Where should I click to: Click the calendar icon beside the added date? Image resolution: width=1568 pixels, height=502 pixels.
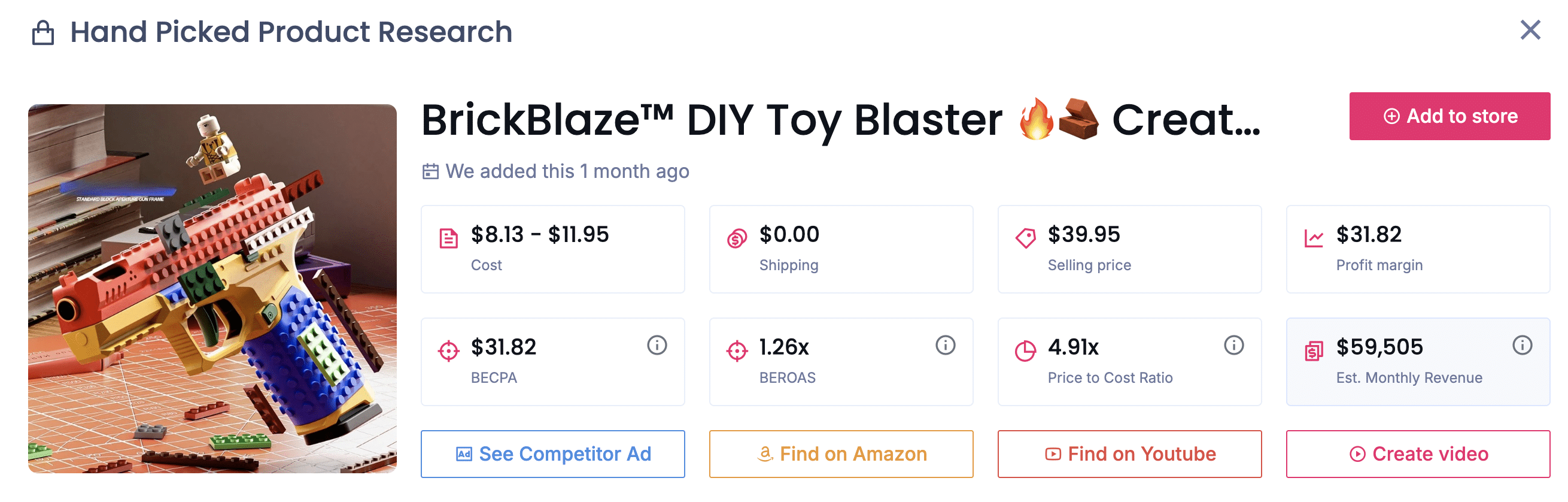click(431, 171)
